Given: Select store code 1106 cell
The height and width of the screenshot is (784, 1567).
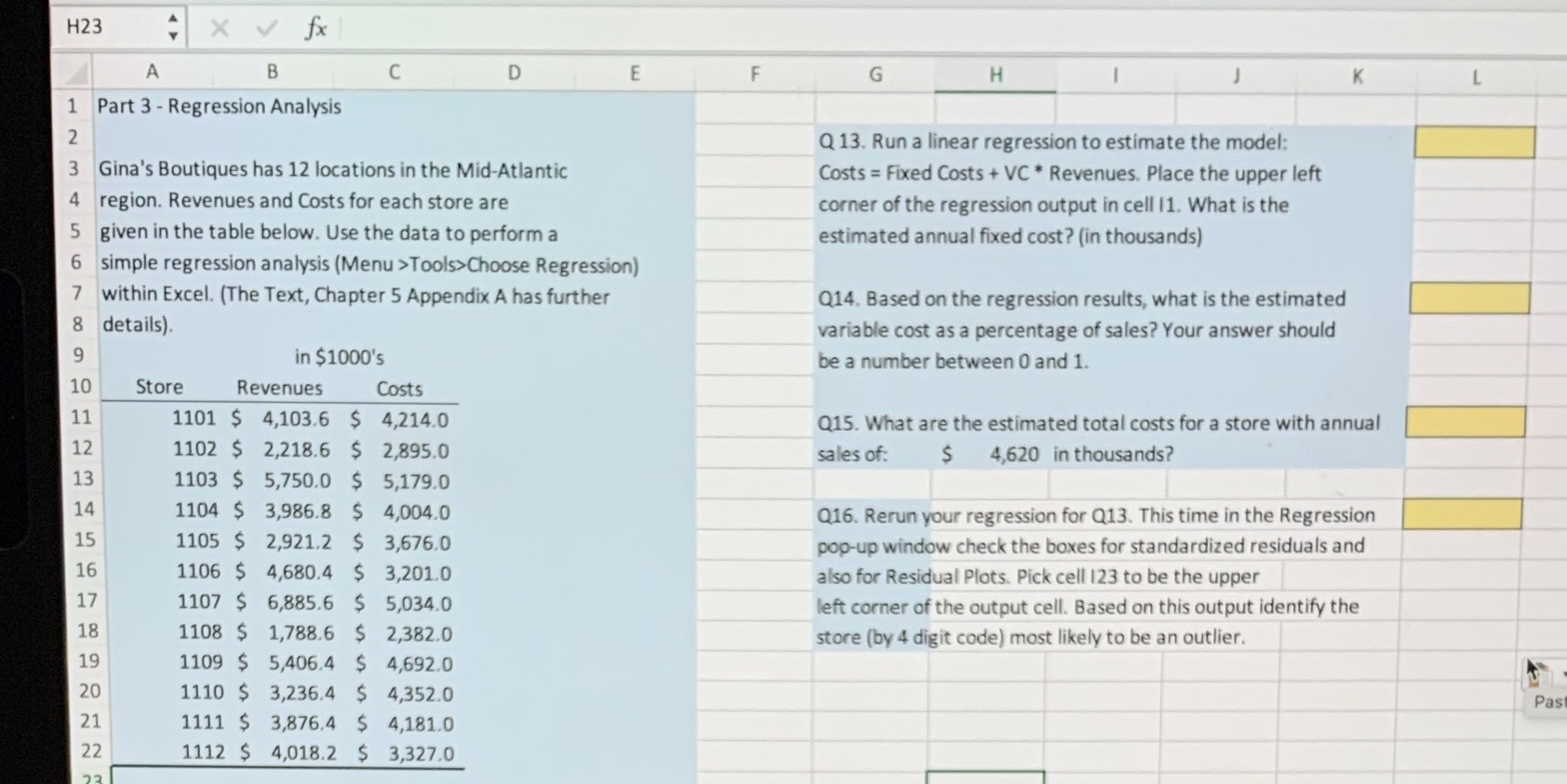Looking at the screenshot, I should point(199,571).
